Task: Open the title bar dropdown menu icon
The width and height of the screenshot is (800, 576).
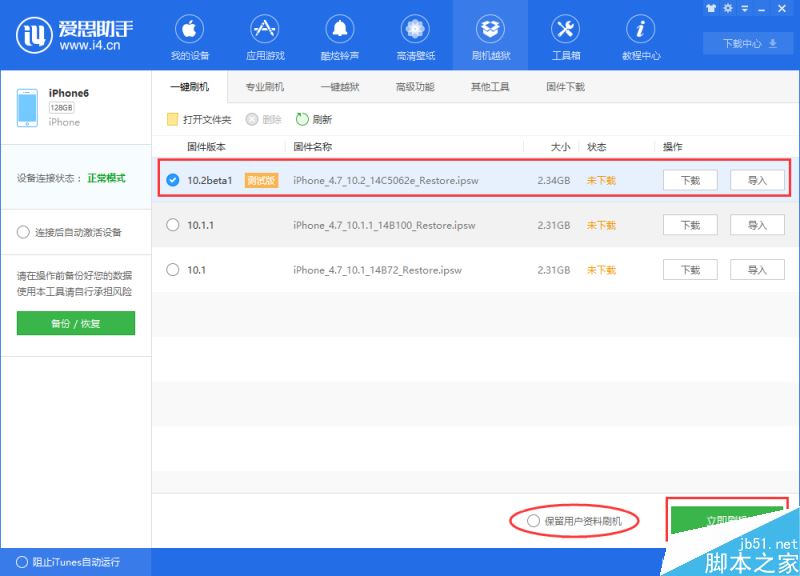Action: pos(745,9)
